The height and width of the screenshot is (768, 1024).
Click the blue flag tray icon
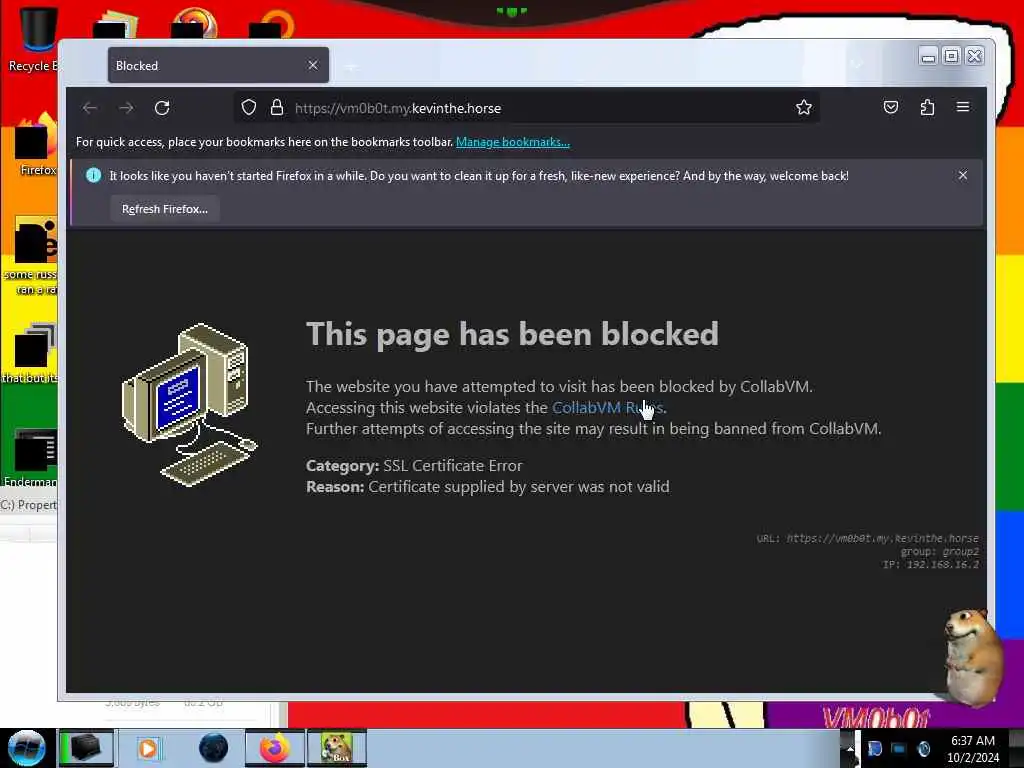[x=875, y=748]
